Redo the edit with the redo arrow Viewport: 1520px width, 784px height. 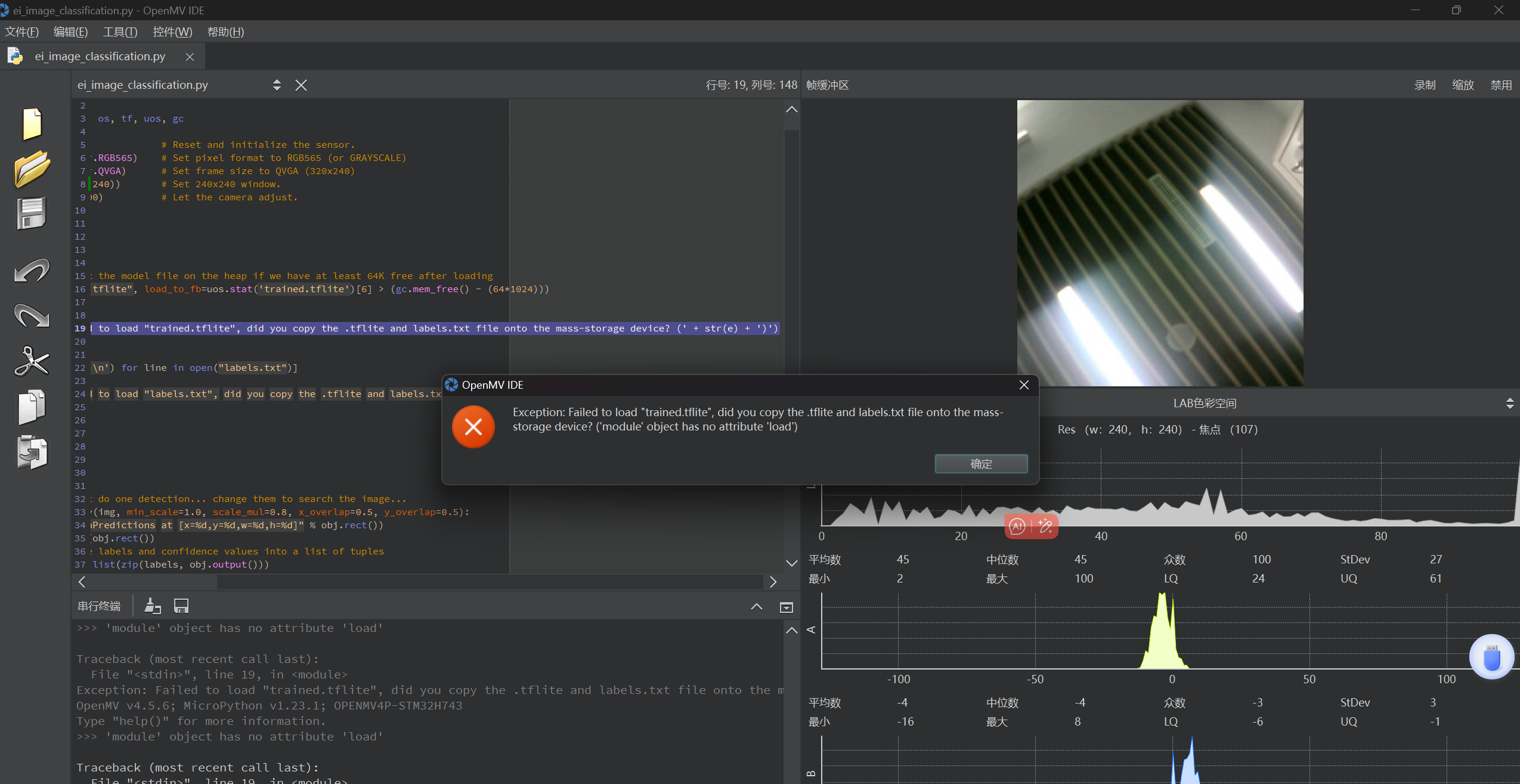[x=32, y=316]
